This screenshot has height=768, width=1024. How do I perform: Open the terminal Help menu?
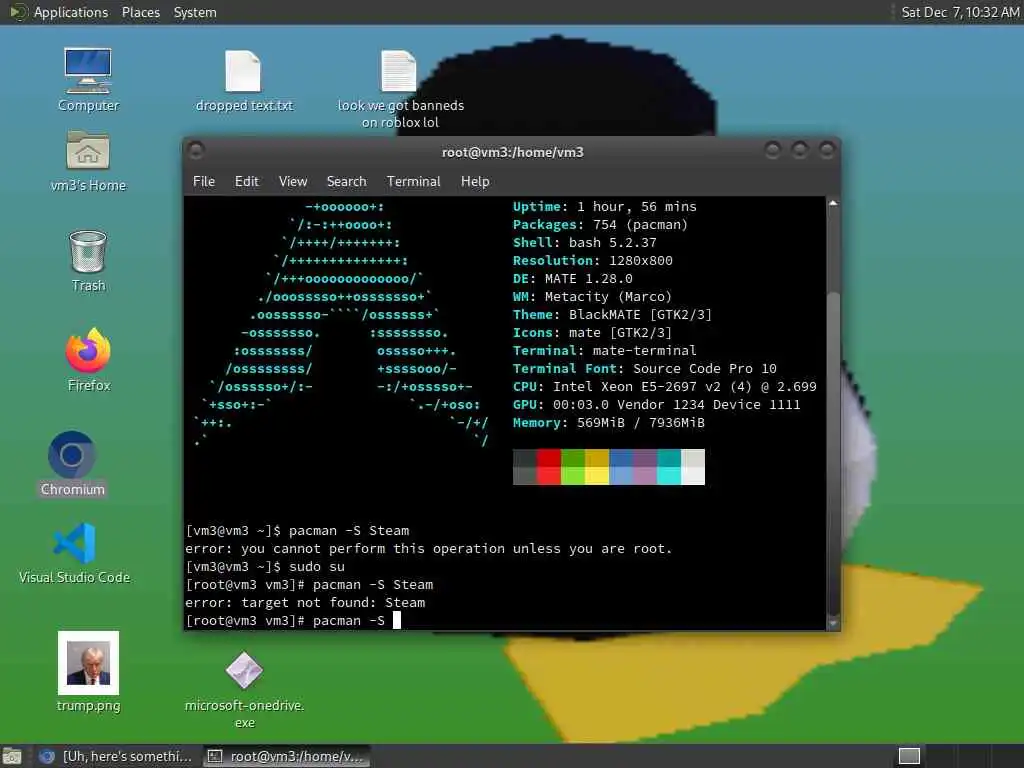pyautogui.click(x=475, y=182)
